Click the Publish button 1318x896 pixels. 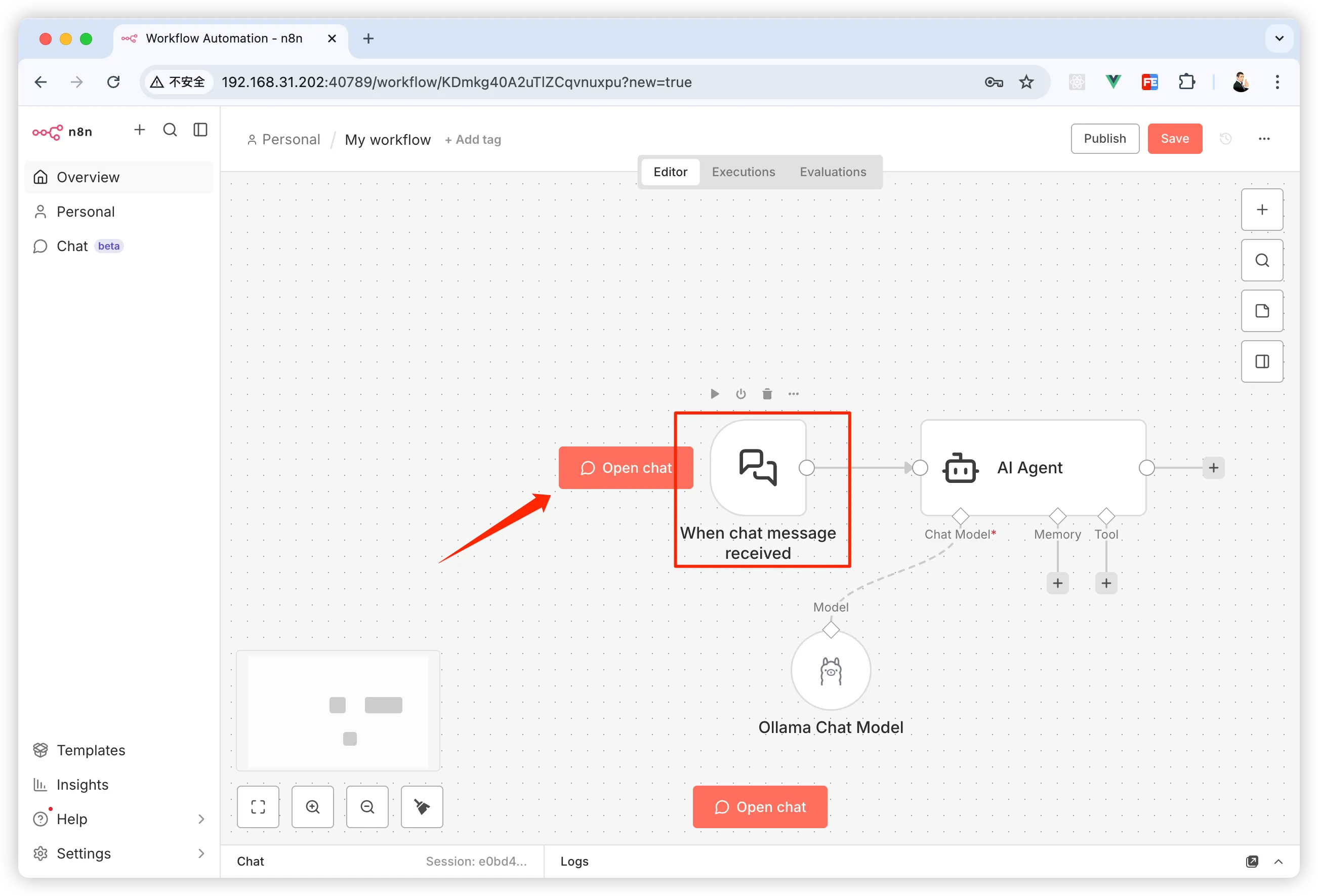(x=1105, y=138)
